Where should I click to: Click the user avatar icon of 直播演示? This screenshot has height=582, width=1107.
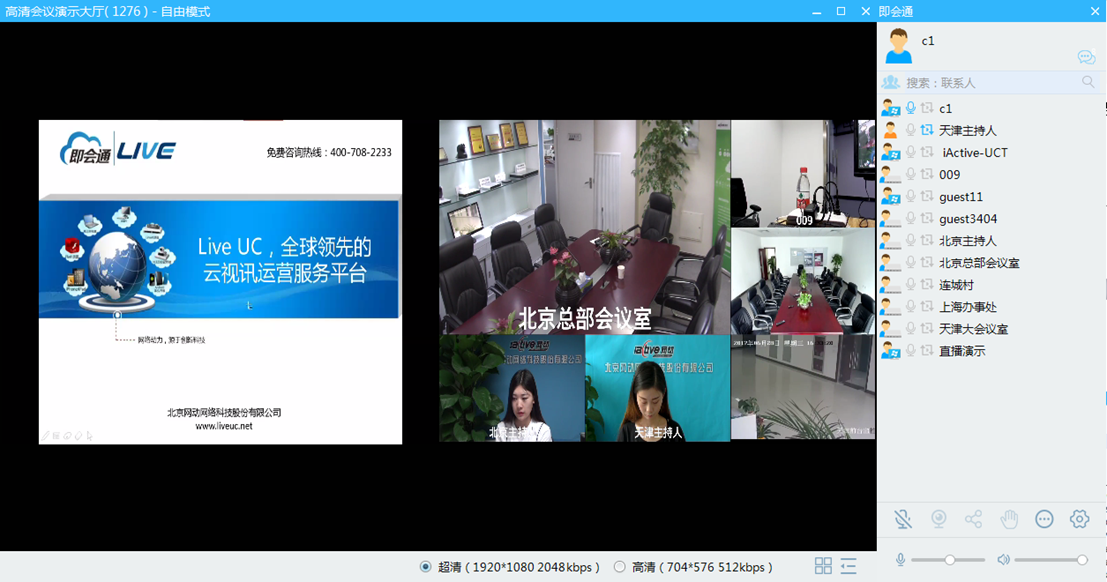891,350
